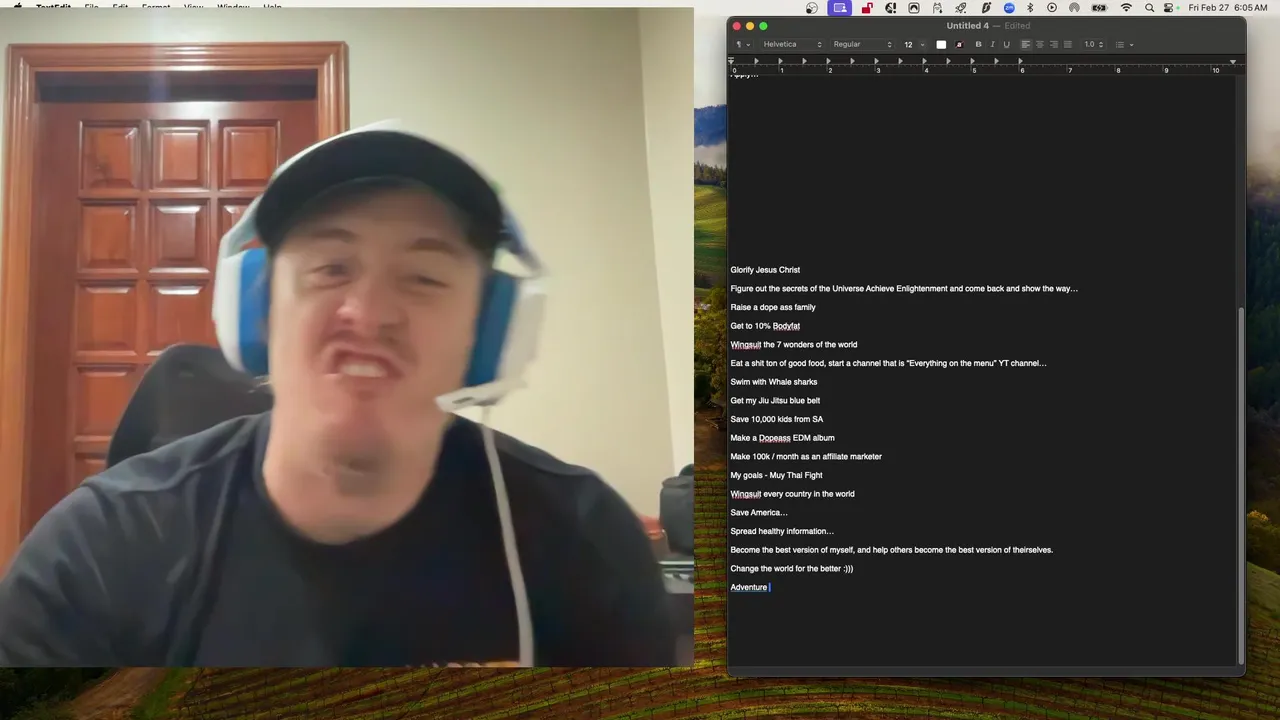Click the line "Glorify Jesus Christ"
Image resolution: width=1280 pixels, height=720 pixels.
(x=765, y=270)
